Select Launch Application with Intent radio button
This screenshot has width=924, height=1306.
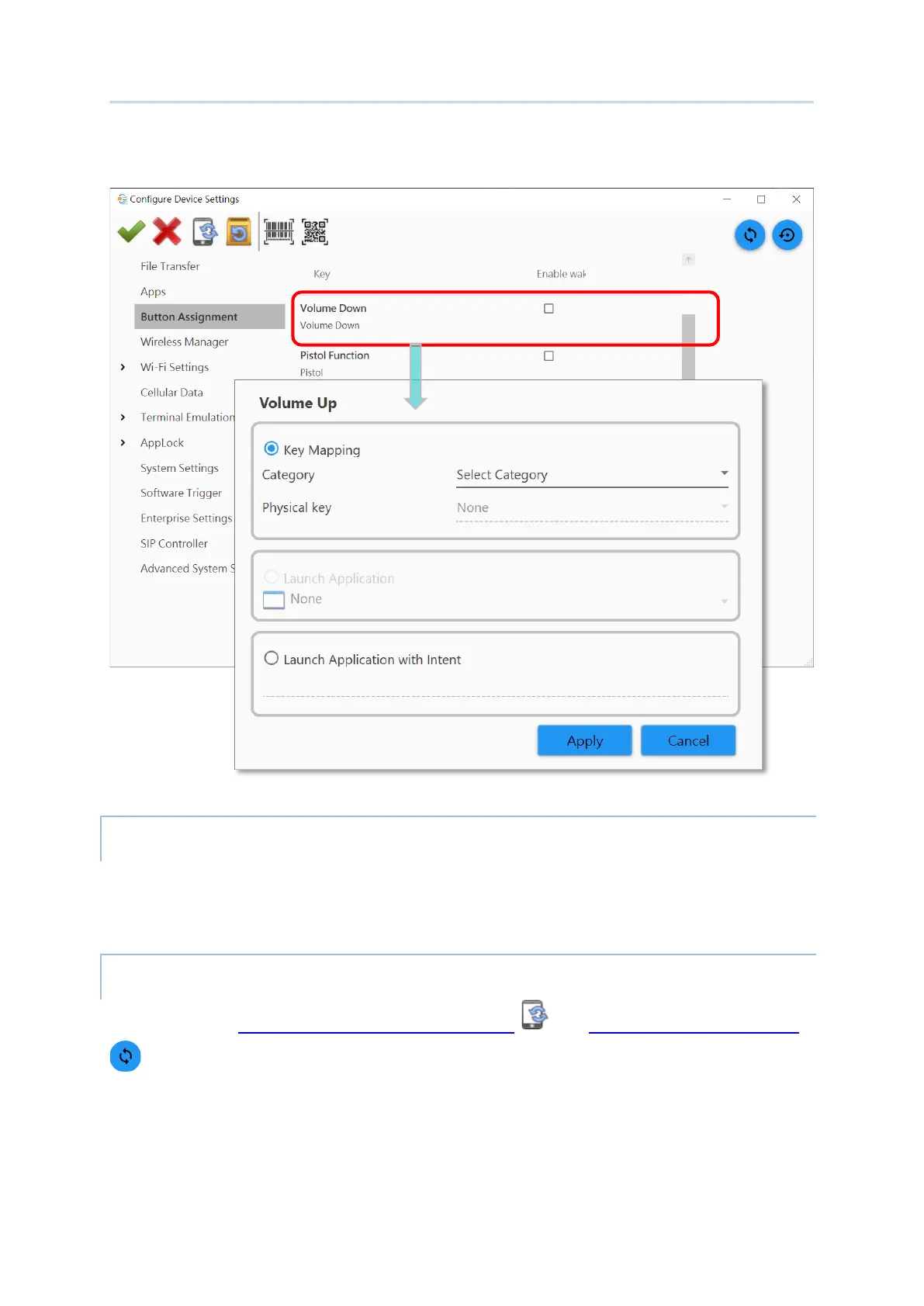[x=272, y=658]
